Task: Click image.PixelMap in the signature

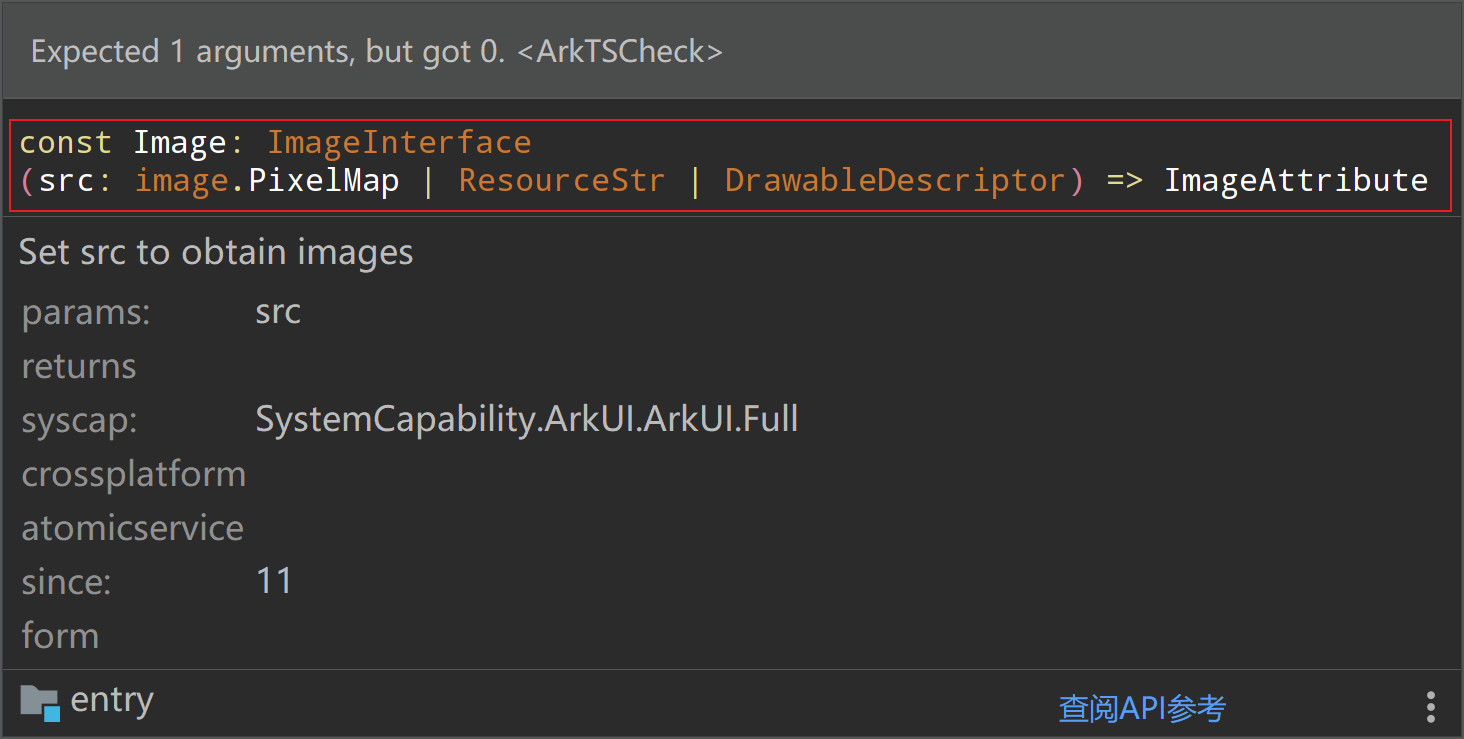Action: tap(267, 181)
